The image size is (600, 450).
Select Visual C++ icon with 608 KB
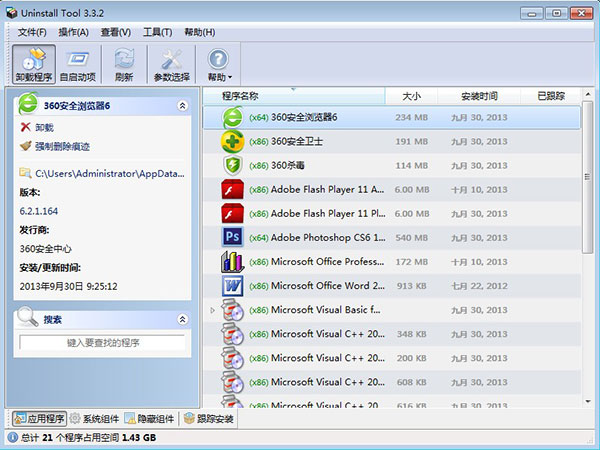(x=233, y=382)
